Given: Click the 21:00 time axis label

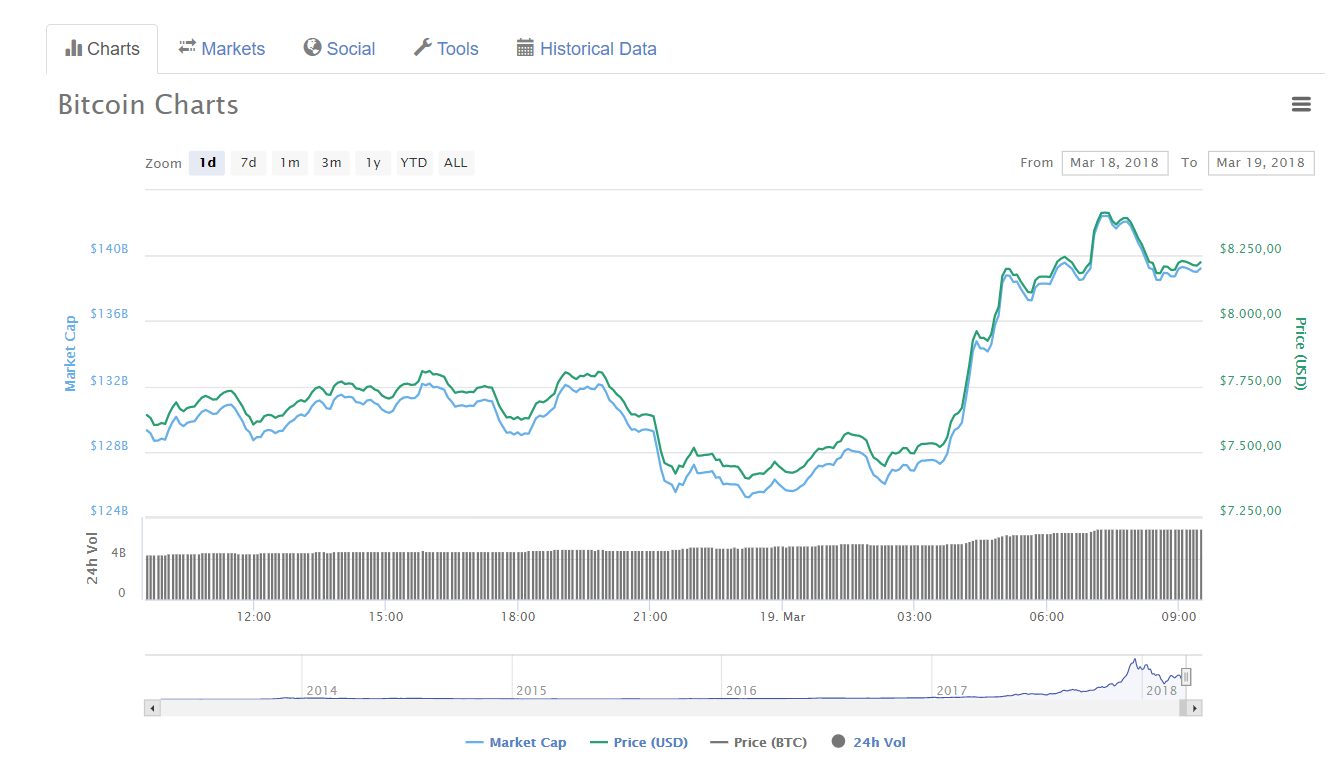Looking at the screenshot, I should click(651, 616).
